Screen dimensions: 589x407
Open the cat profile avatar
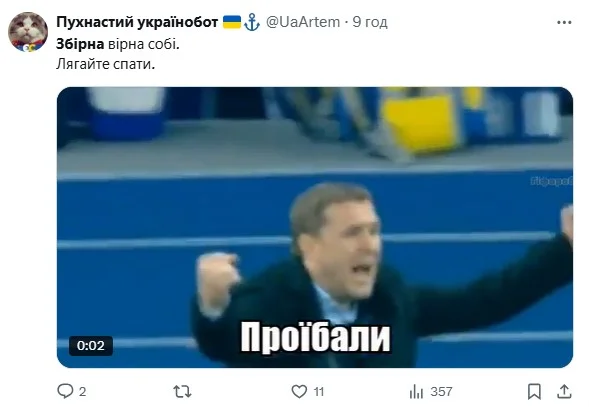28,32
